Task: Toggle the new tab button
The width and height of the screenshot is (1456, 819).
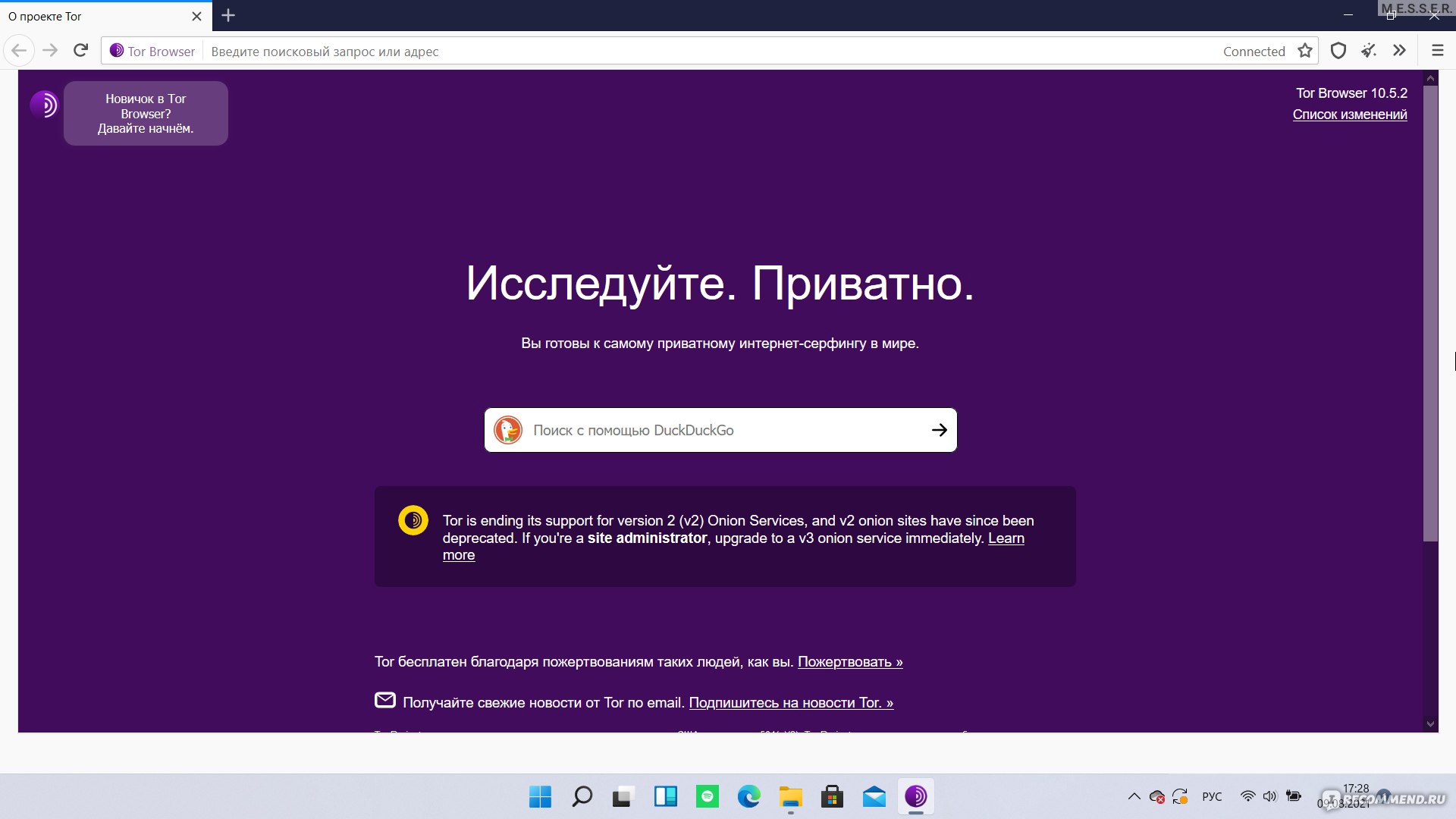Action: 227,16
